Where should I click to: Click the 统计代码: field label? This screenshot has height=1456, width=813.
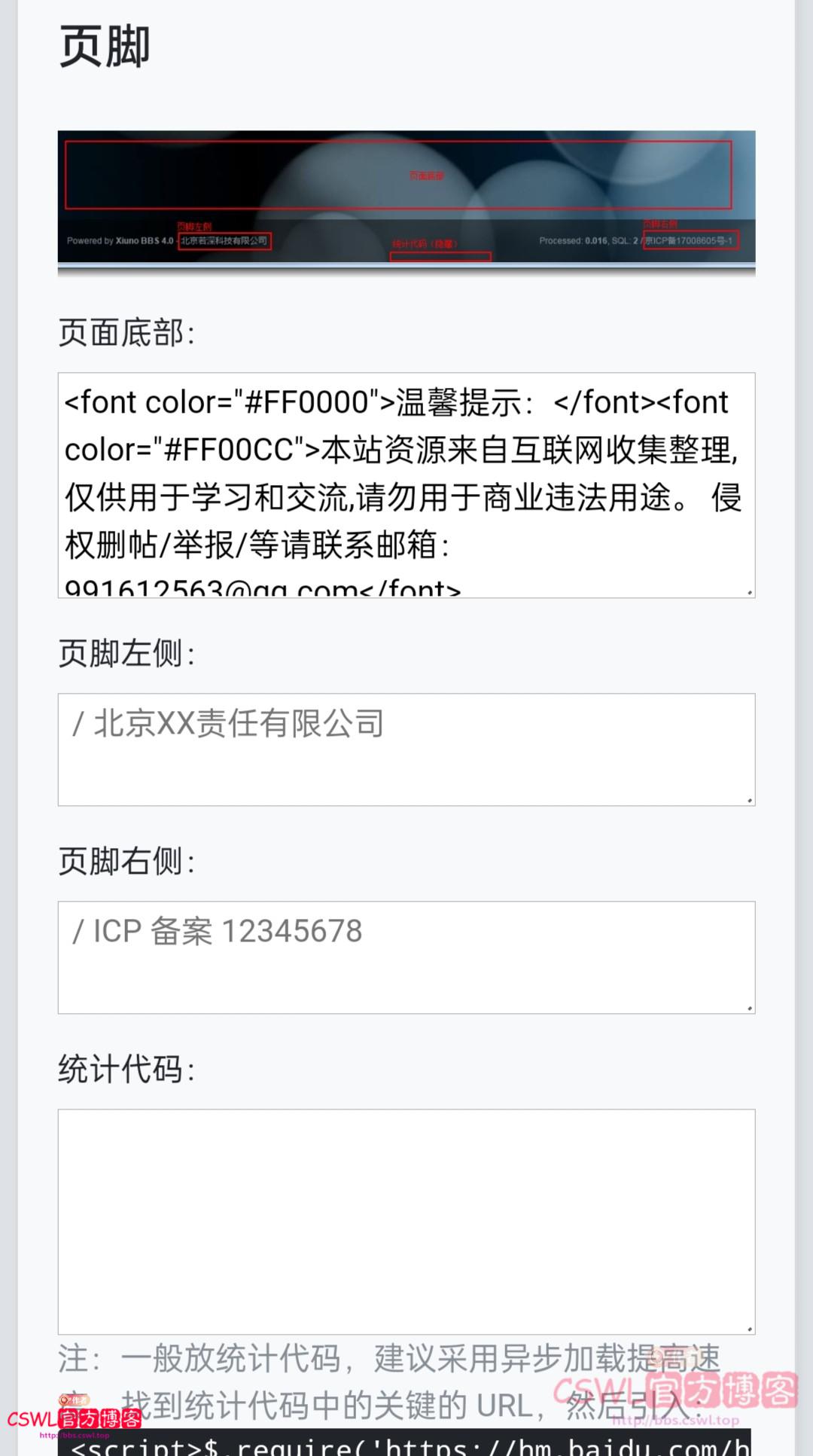coord(126,1069)
